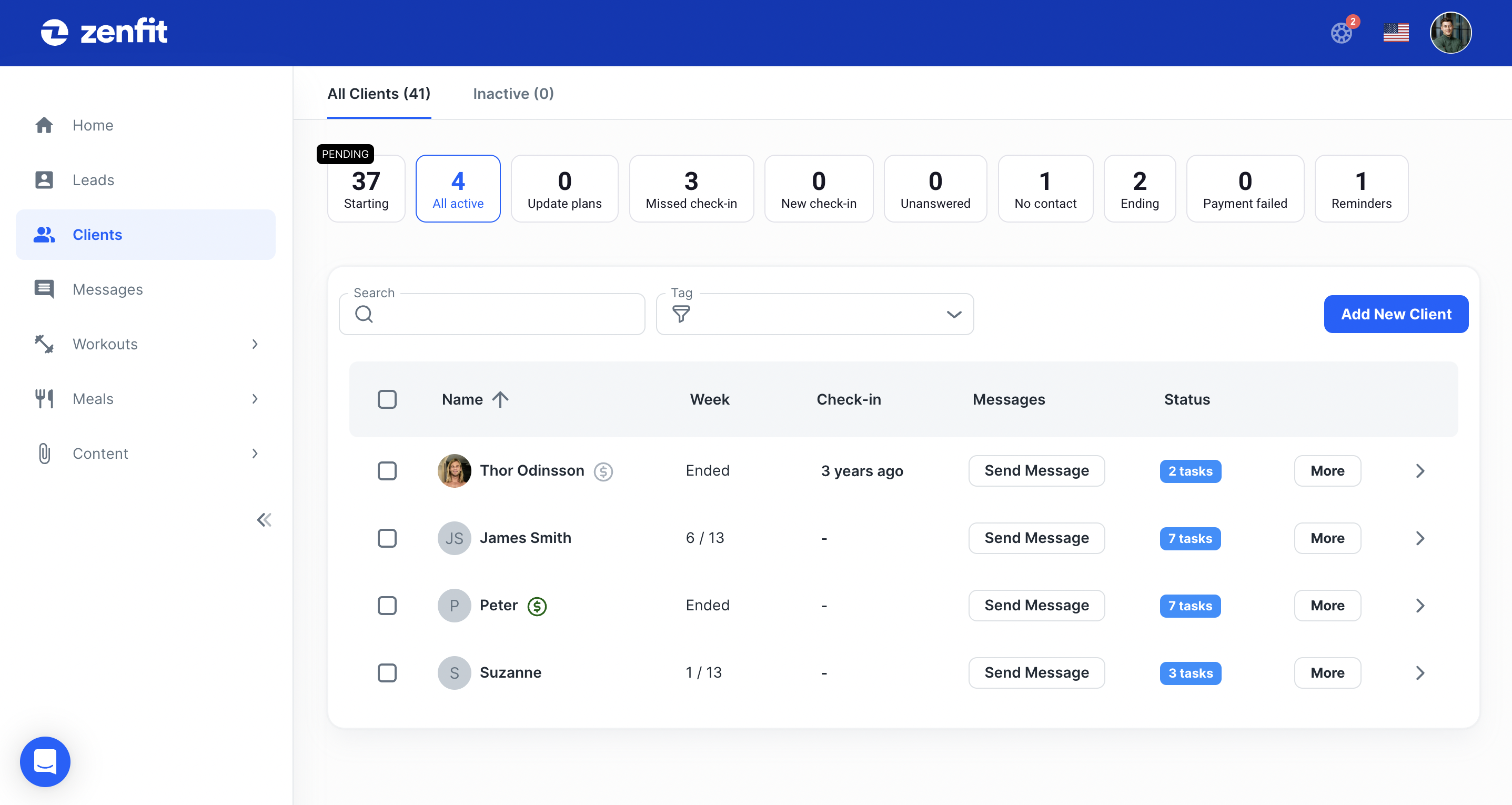Open Messages from the sidebar

[44, 289]
